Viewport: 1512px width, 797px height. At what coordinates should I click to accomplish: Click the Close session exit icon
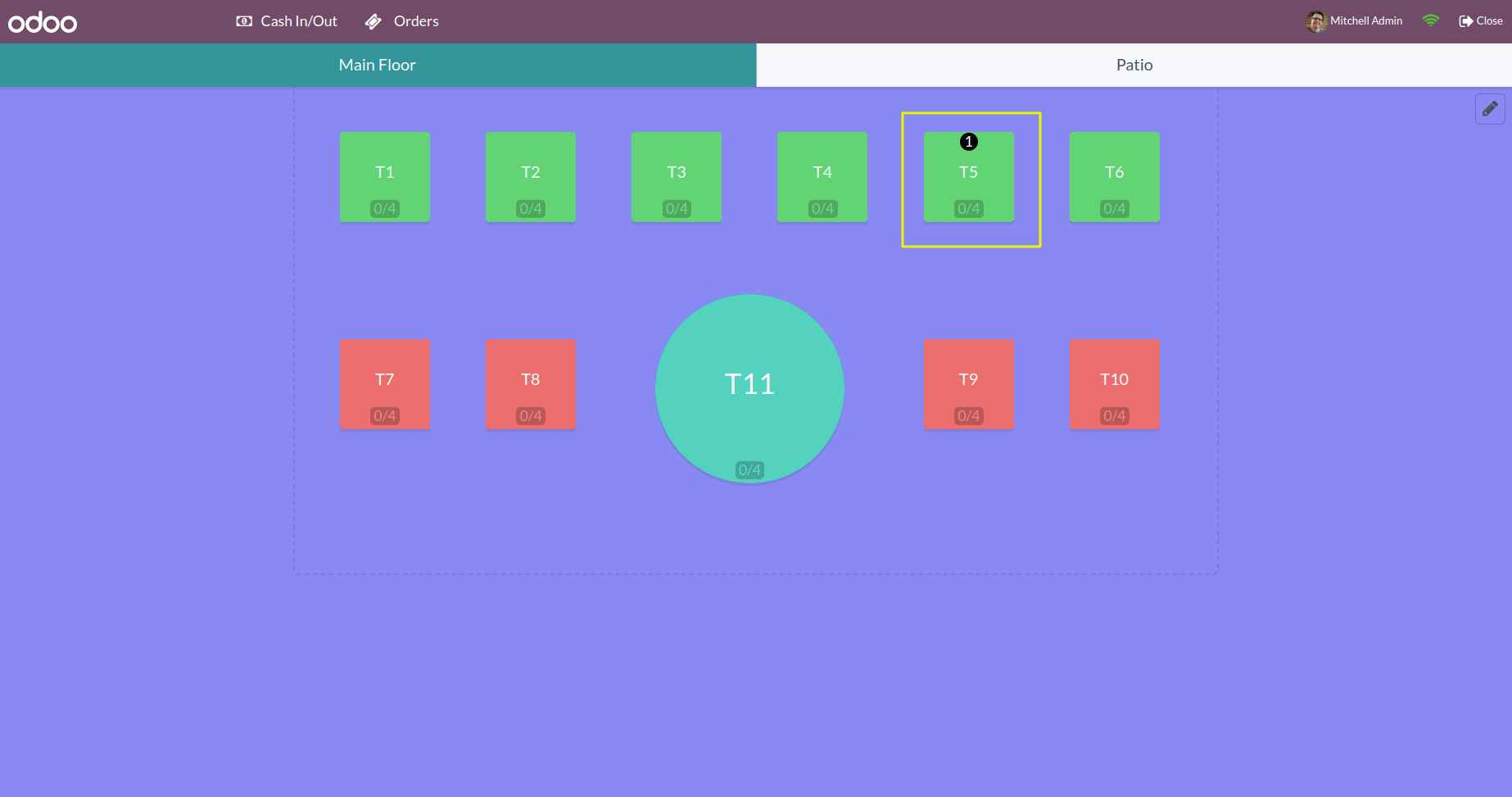(x=1466, y=21)
